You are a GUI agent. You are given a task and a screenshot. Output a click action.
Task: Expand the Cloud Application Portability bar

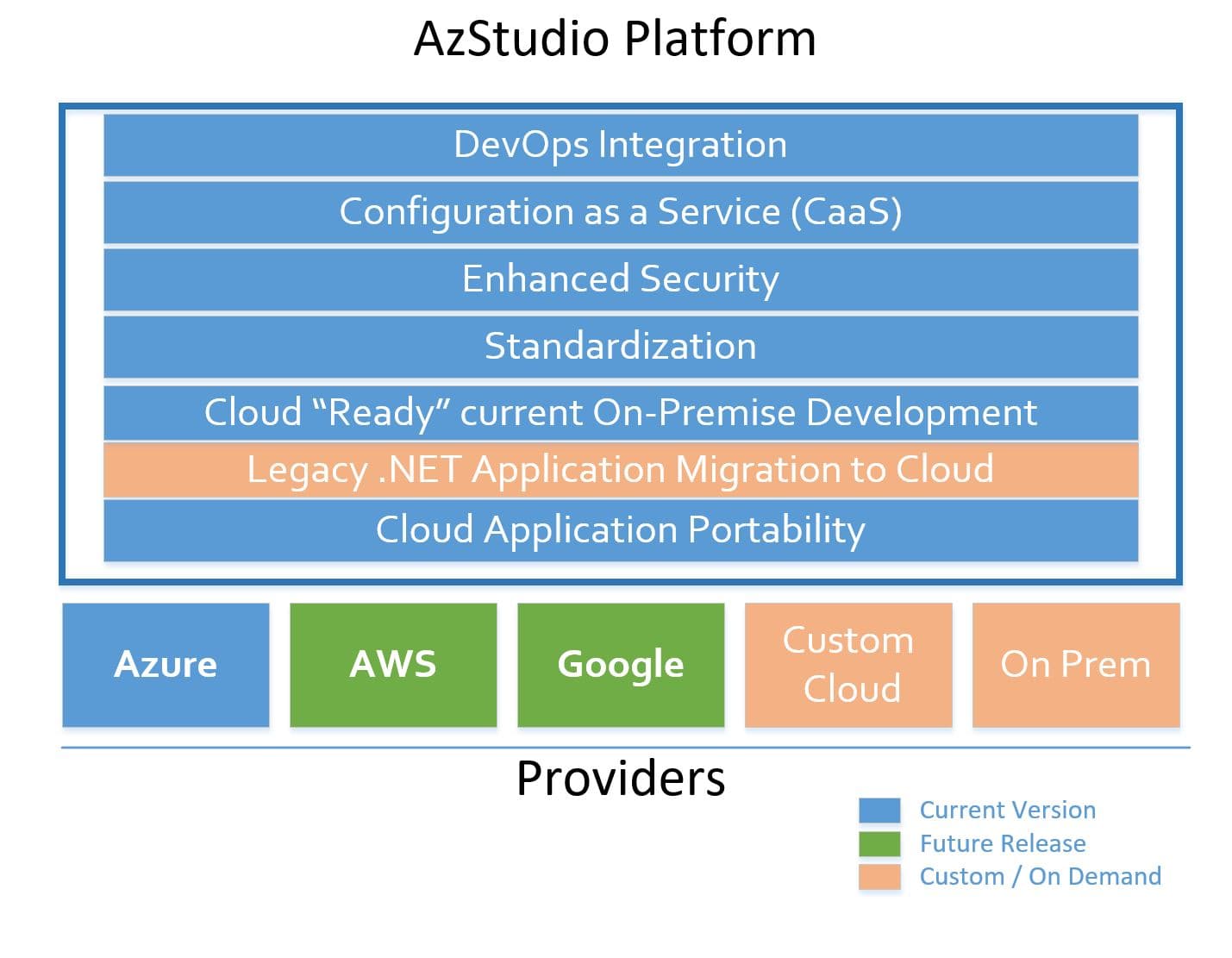(620, 531)
